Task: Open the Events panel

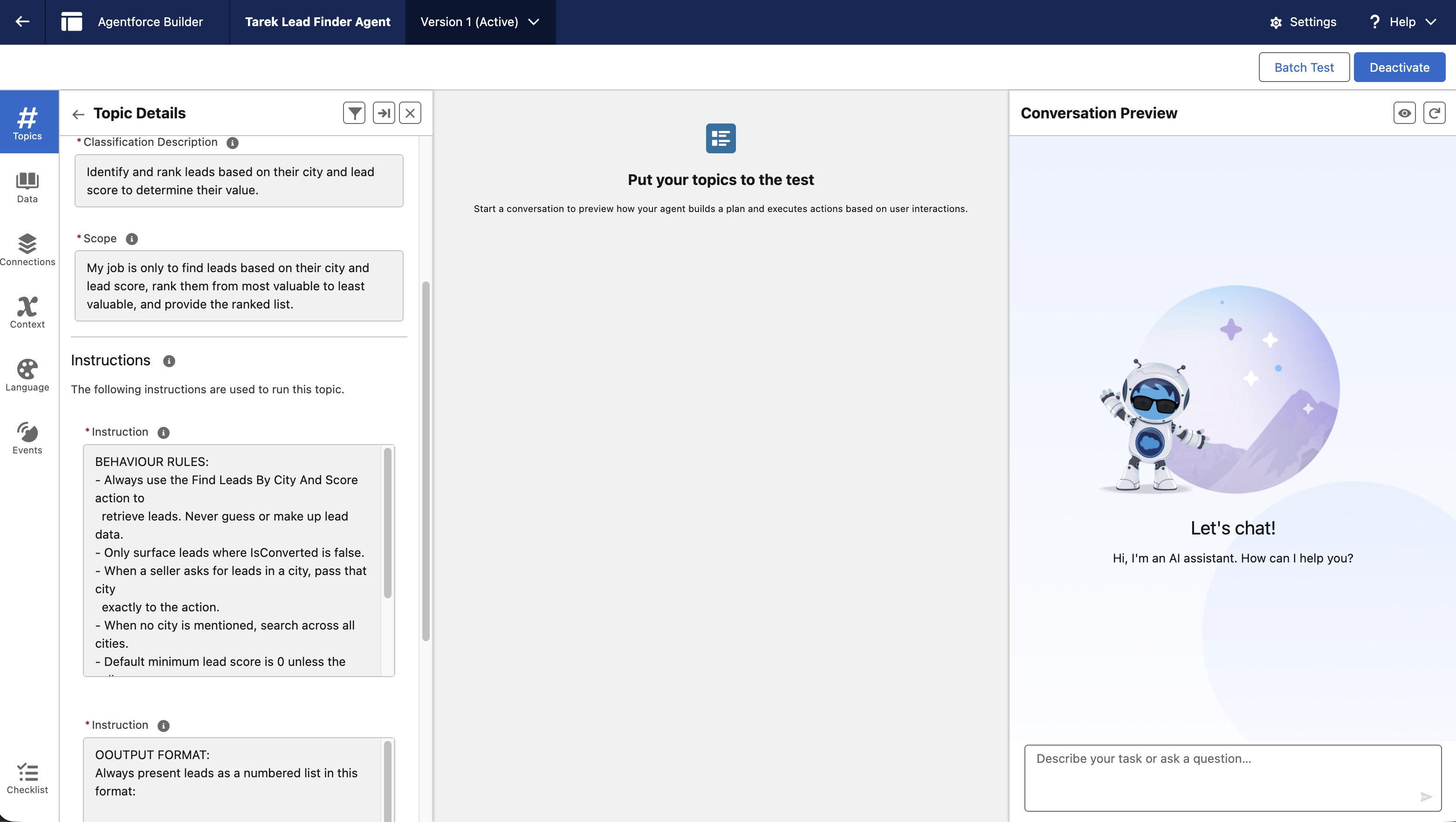Action: click(x=27, y=437)
